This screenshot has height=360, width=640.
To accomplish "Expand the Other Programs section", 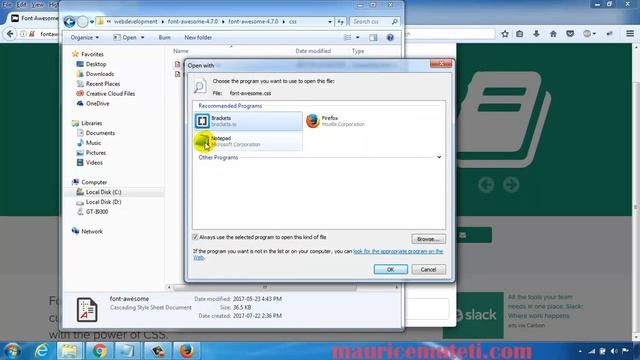I will pyautogui.click(x=439, y=157).
